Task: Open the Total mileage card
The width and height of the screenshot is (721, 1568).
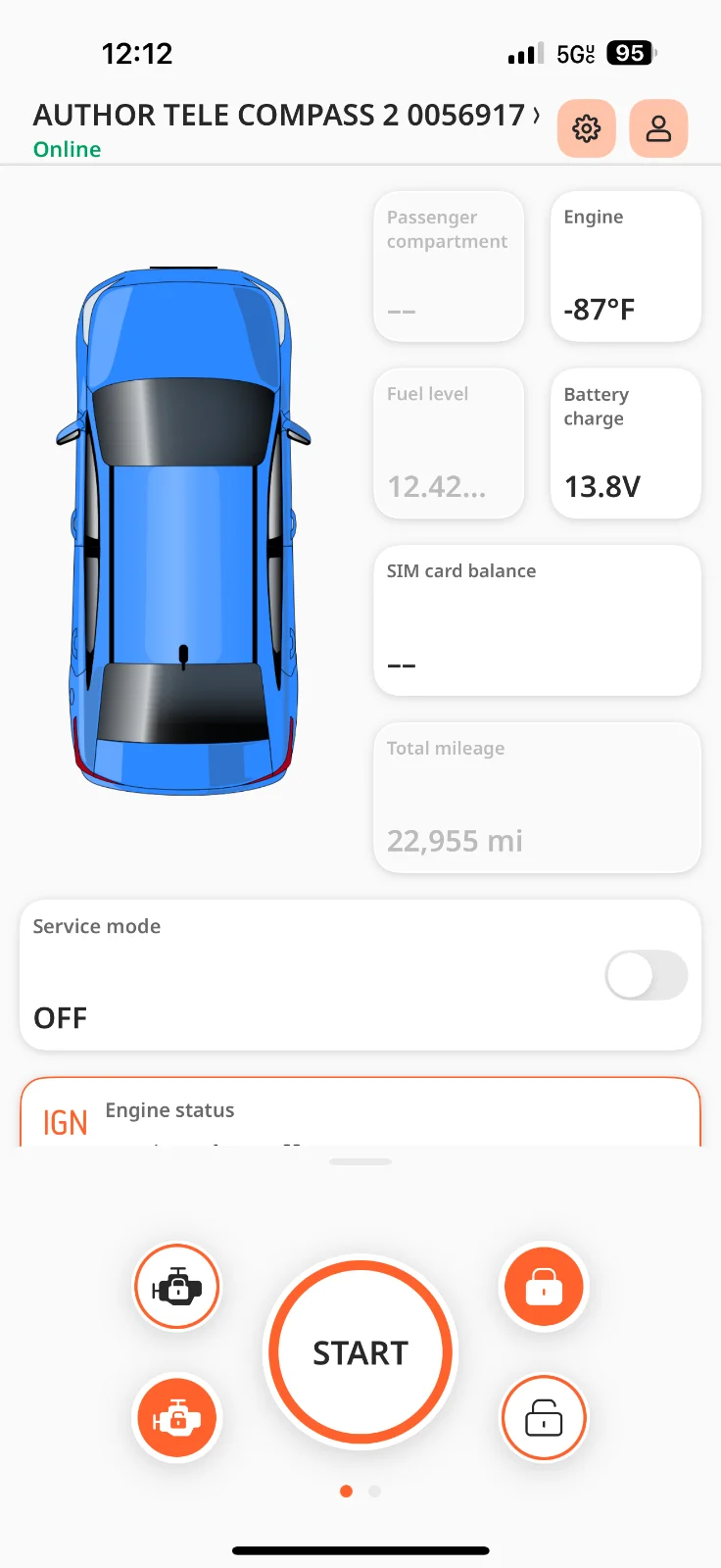Action: point(537,797)
